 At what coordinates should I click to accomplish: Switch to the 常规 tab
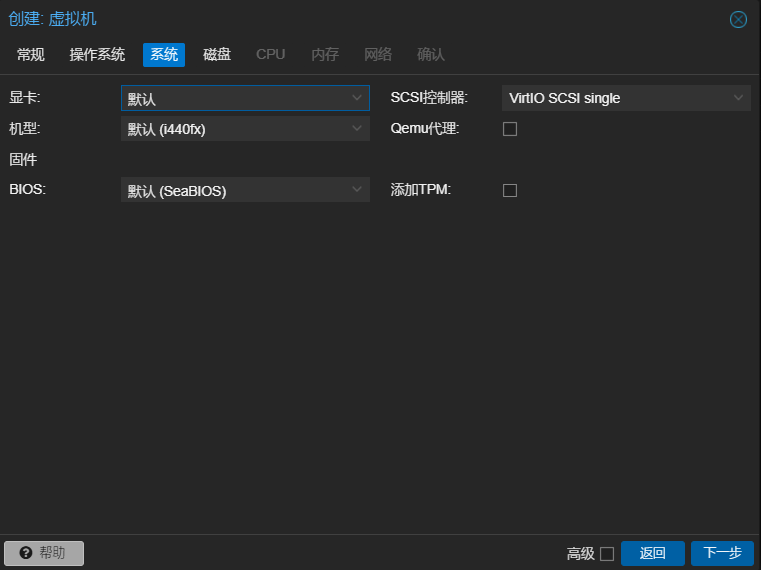(31, 54)
